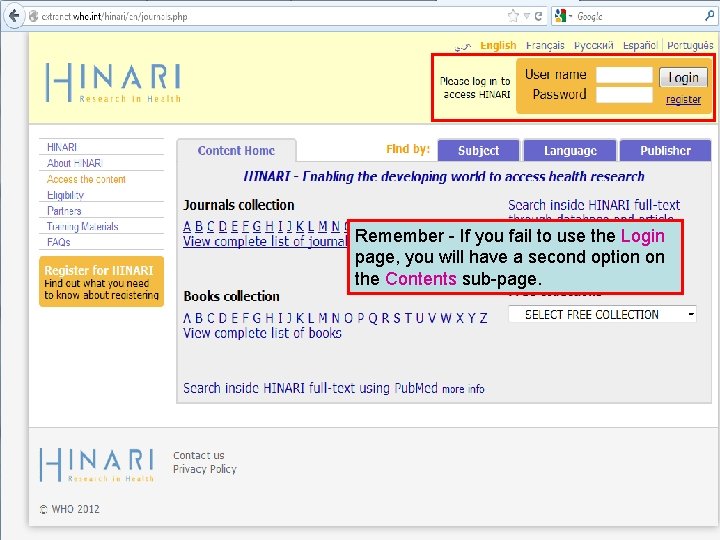The image size is (720, 540).
Task: Click journals letter A link
Action: pyautogui.click(x=187, y=226)
